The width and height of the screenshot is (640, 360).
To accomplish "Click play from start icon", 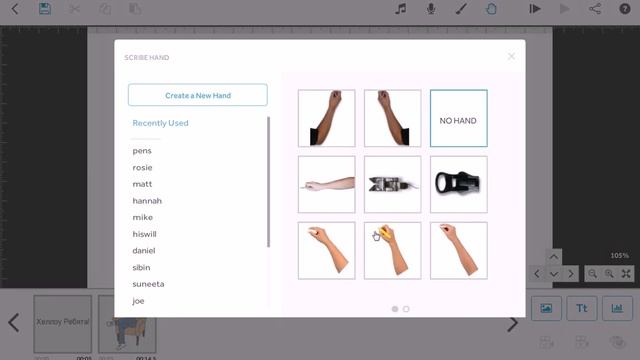I will pos(535,9).
